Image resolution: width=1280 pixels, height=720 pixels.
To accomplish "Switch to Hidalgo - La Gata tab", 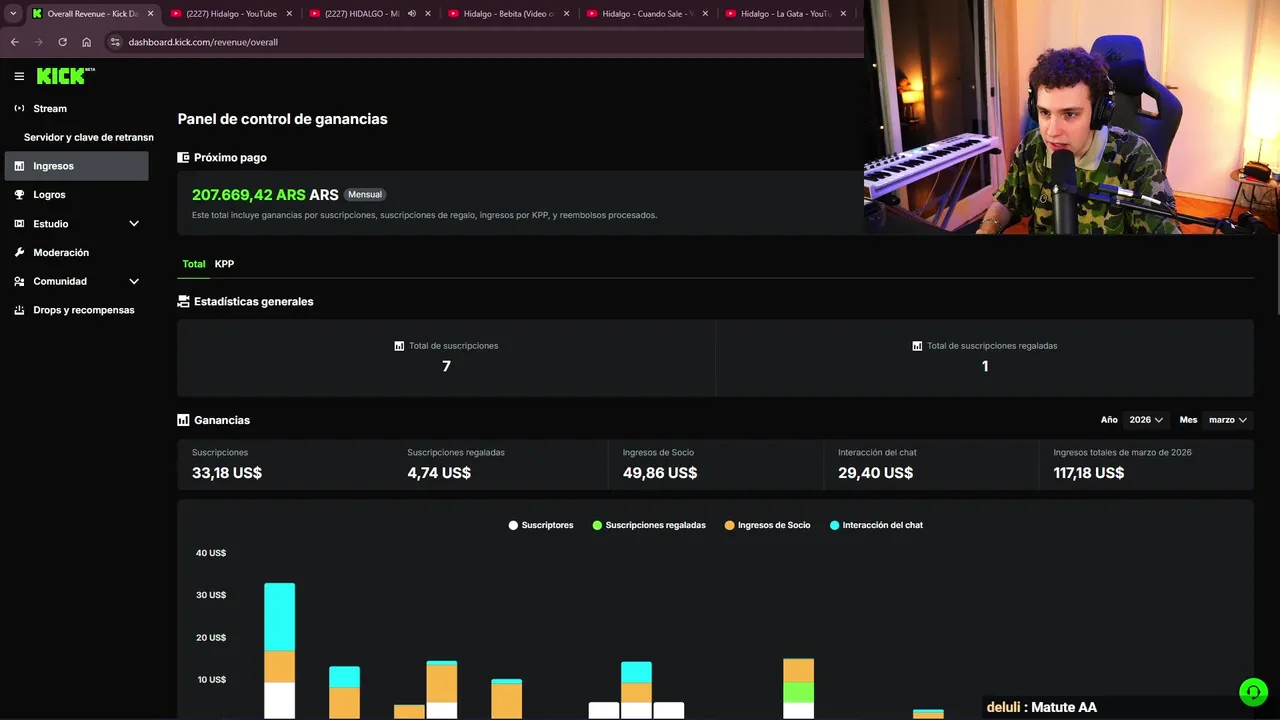I will (x=786, y=14).
